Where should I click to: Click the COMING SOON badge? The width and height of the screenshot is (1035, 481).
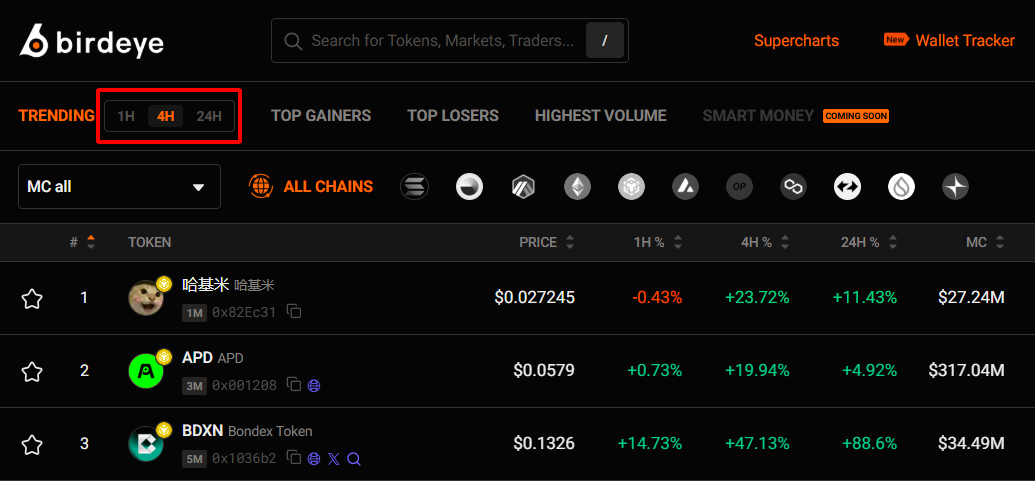tap(855, 116)
